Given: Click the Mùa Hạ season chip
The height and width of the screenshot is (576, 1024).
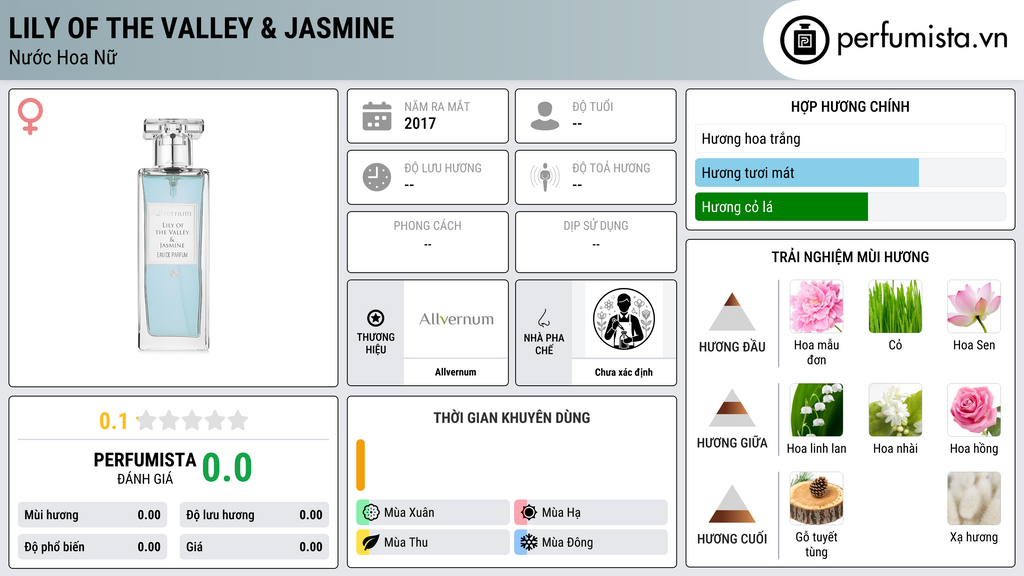Looking at the screenshot, I should [x=591, y=512].
